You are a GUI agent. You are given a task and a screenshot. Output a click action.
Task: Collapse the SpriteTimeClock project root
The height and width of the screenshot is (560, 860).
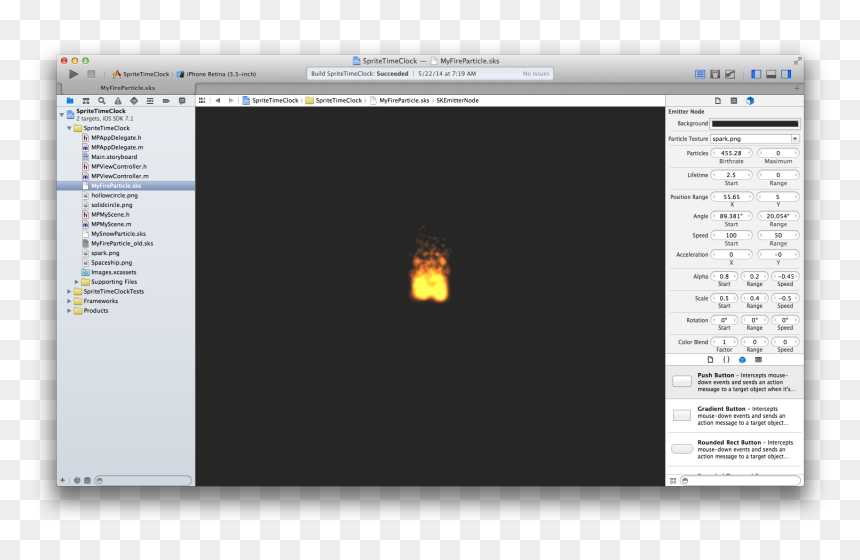pos(61,115)
